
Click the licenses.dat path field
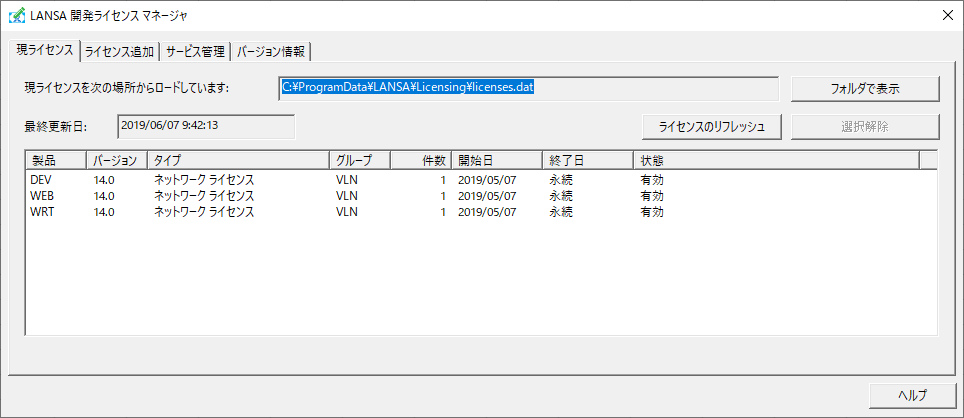pyautogui.click(x=528, y=88)
